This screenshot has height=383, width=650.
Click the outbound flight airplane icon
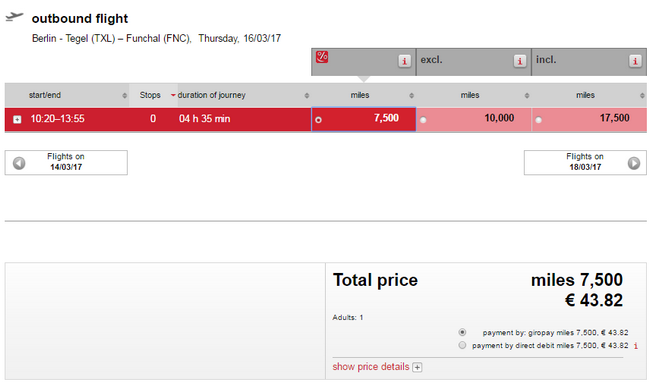pyautogui.click(x=14, y=17)
